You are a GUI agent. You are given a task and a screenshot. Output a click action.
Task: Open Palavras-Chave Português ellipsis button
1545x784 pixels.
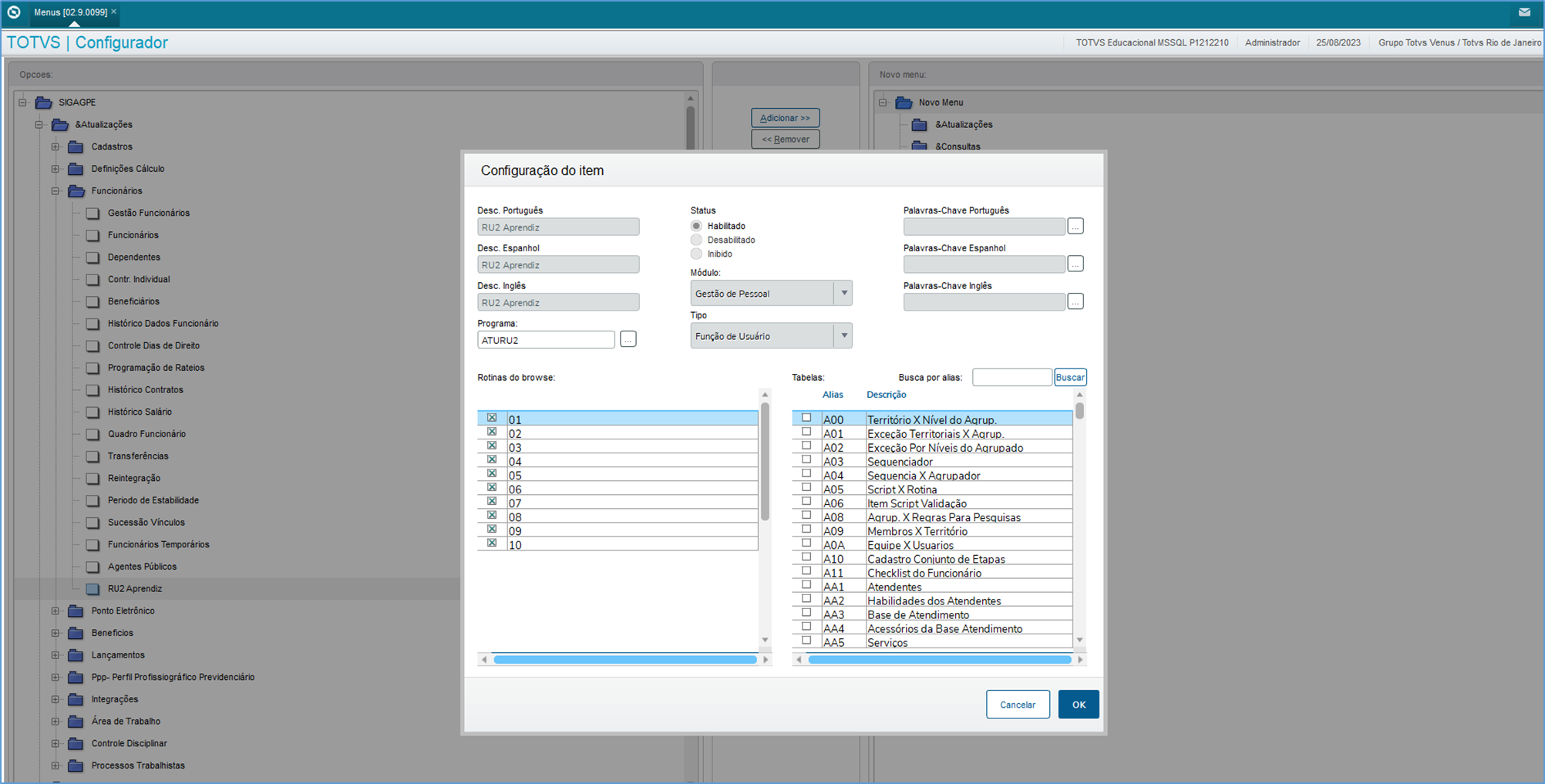[1075, 226]
